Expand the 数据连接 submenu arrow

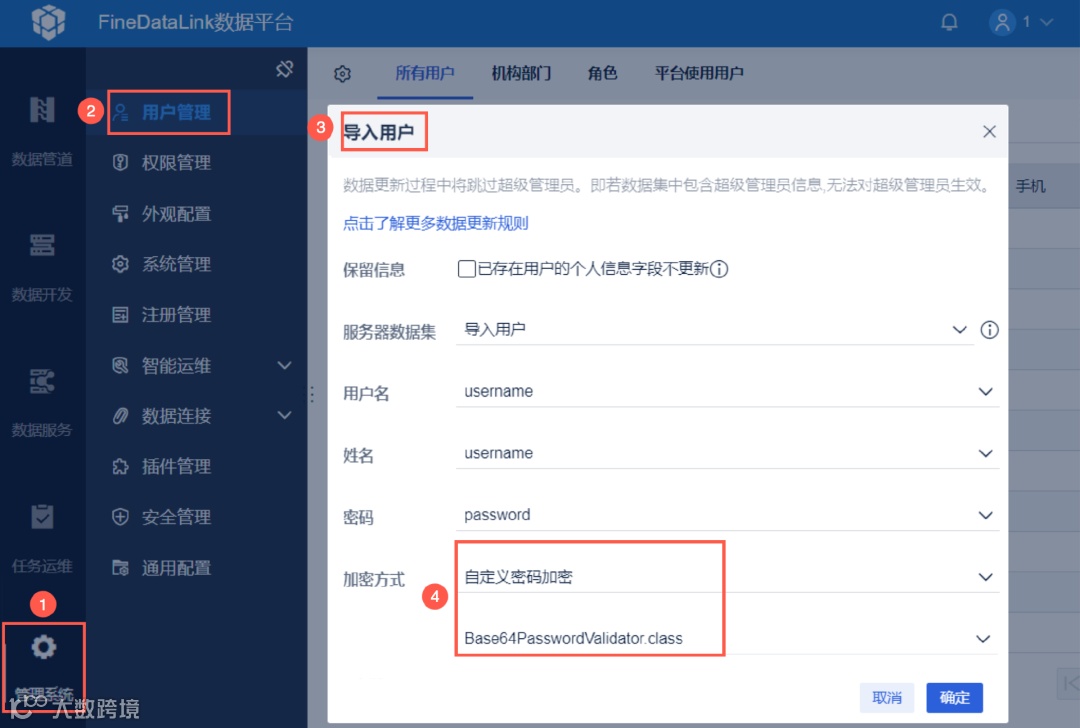click(284, 415)
